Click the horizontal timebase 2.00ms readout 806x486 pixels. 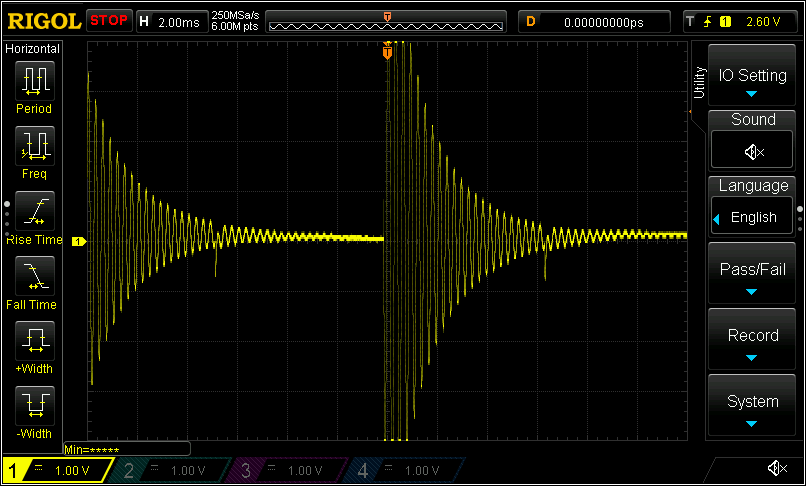pyautogui.click(x=179, y=21)
